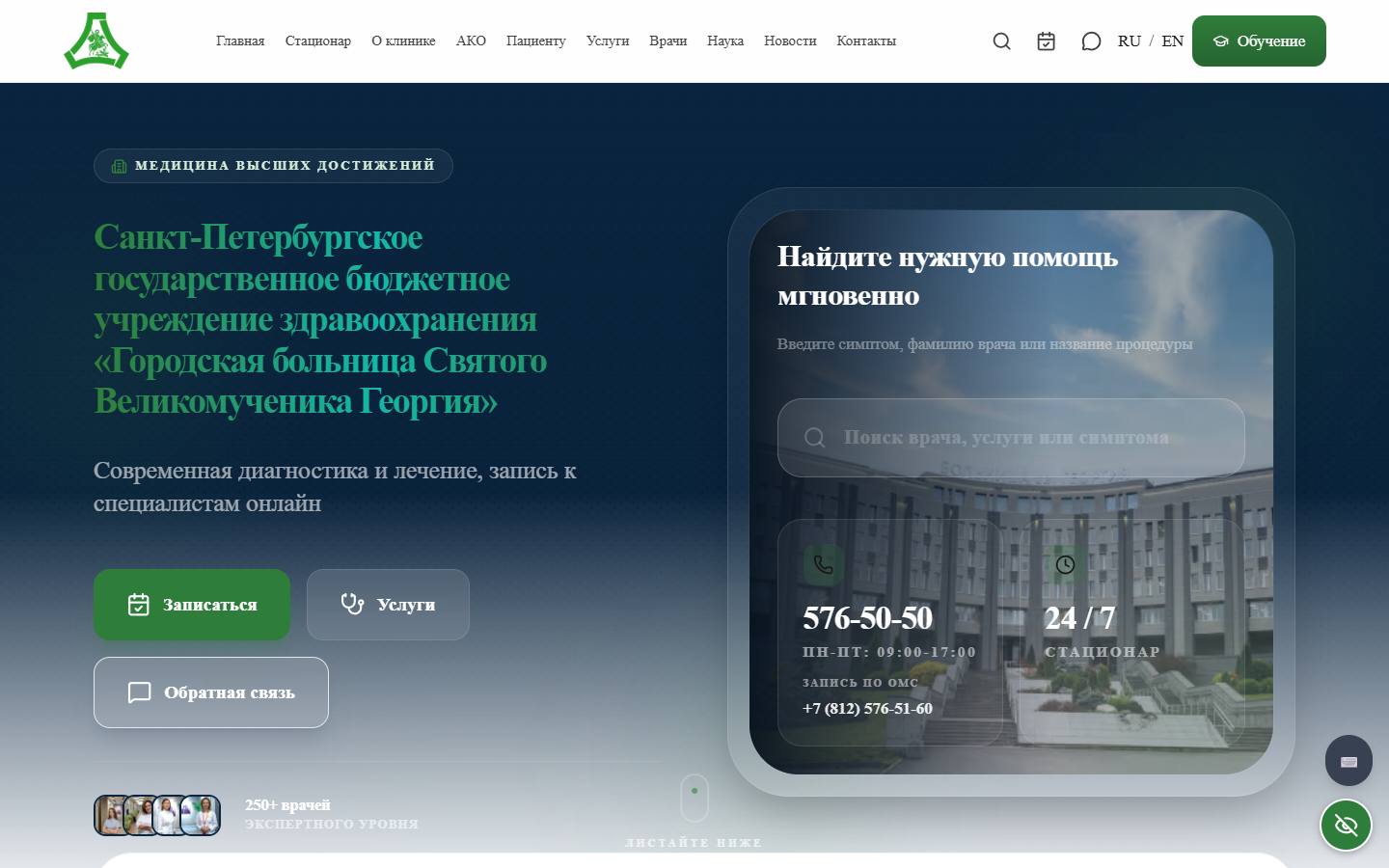1389x868 pixels.
Task: Open the Новости menu item
Action: click(790, 41)
